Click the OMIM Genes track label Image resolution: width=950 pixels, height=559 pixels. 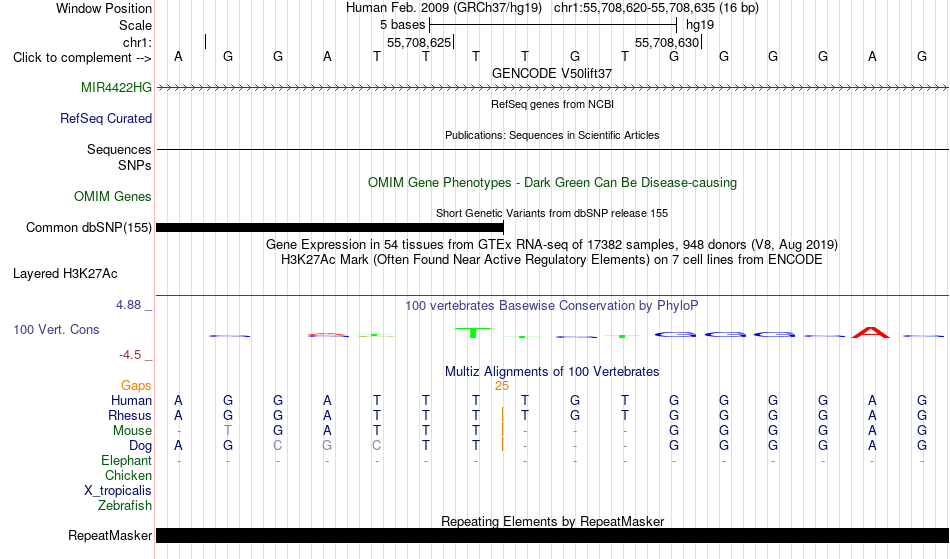pyautogui.click(x=113, y=196)
